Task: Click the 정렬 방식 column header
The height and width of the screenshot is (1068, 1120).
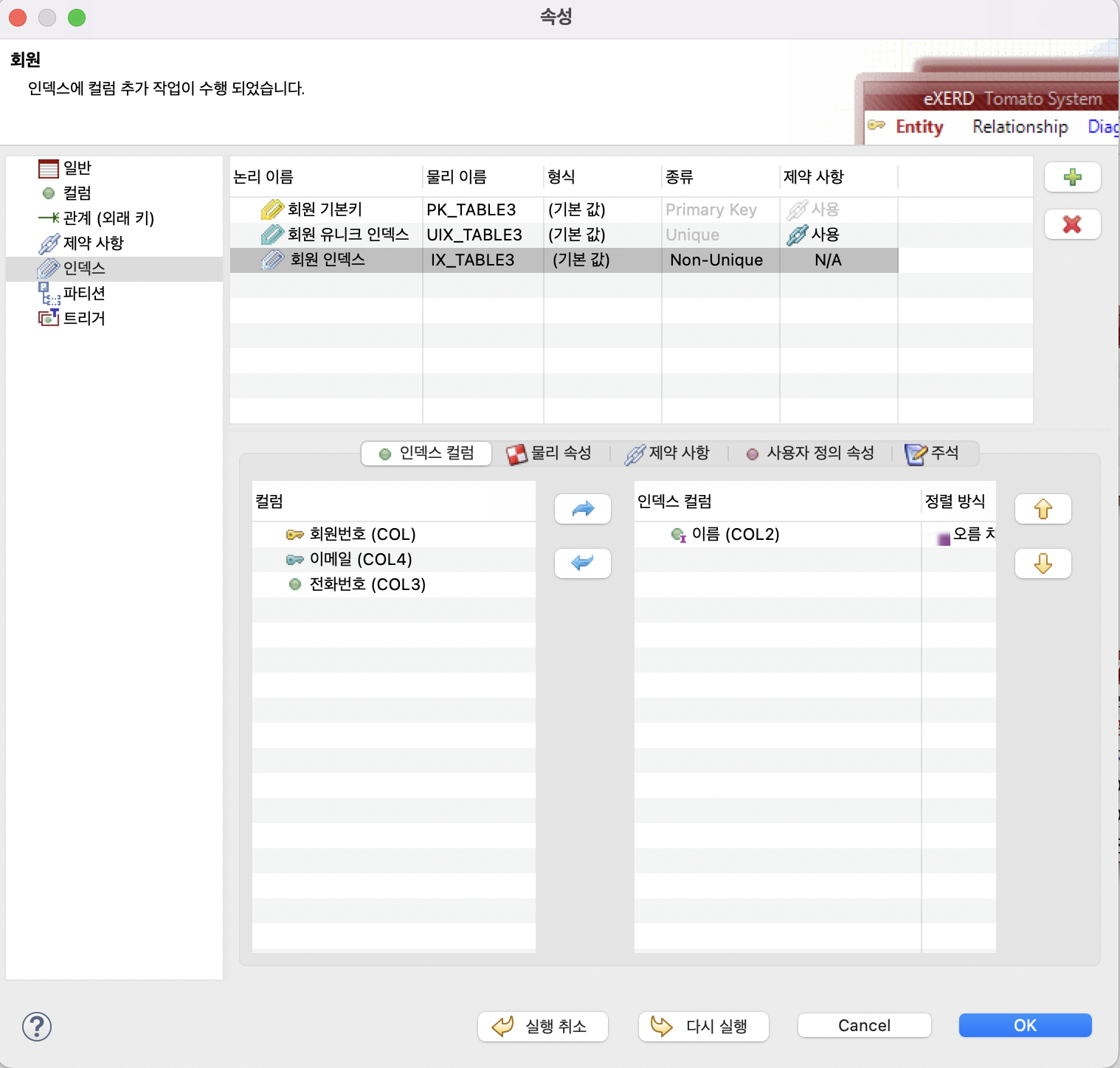Action: pyautogui.click(x=958, y=502)
